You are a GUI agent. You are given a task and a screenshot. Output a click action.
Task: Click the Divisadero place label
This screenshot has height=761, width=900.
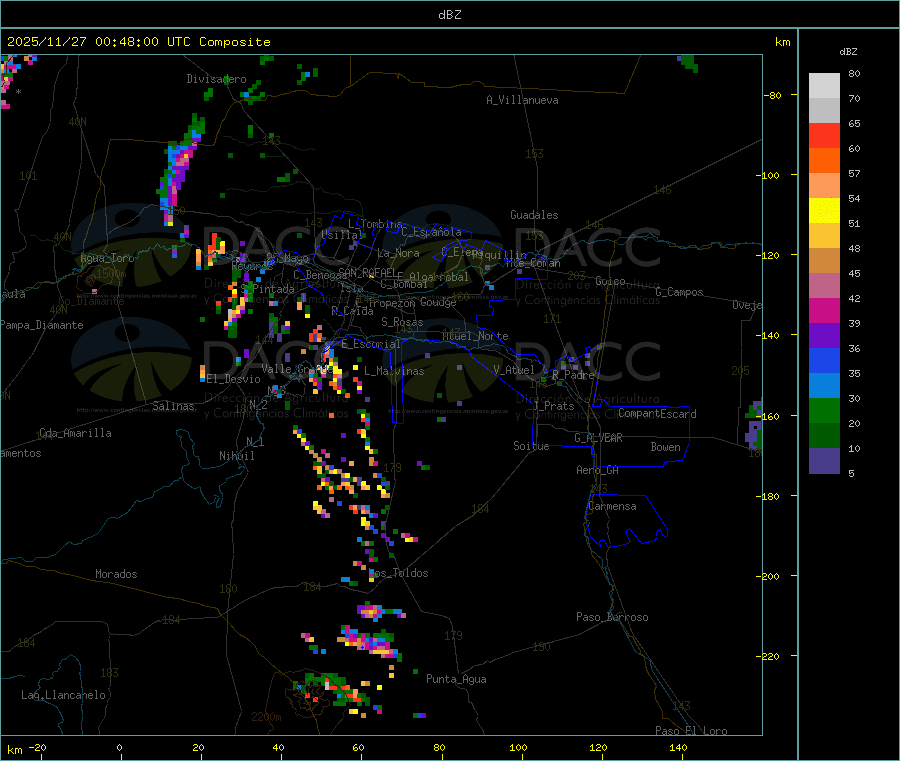[216, 79]
